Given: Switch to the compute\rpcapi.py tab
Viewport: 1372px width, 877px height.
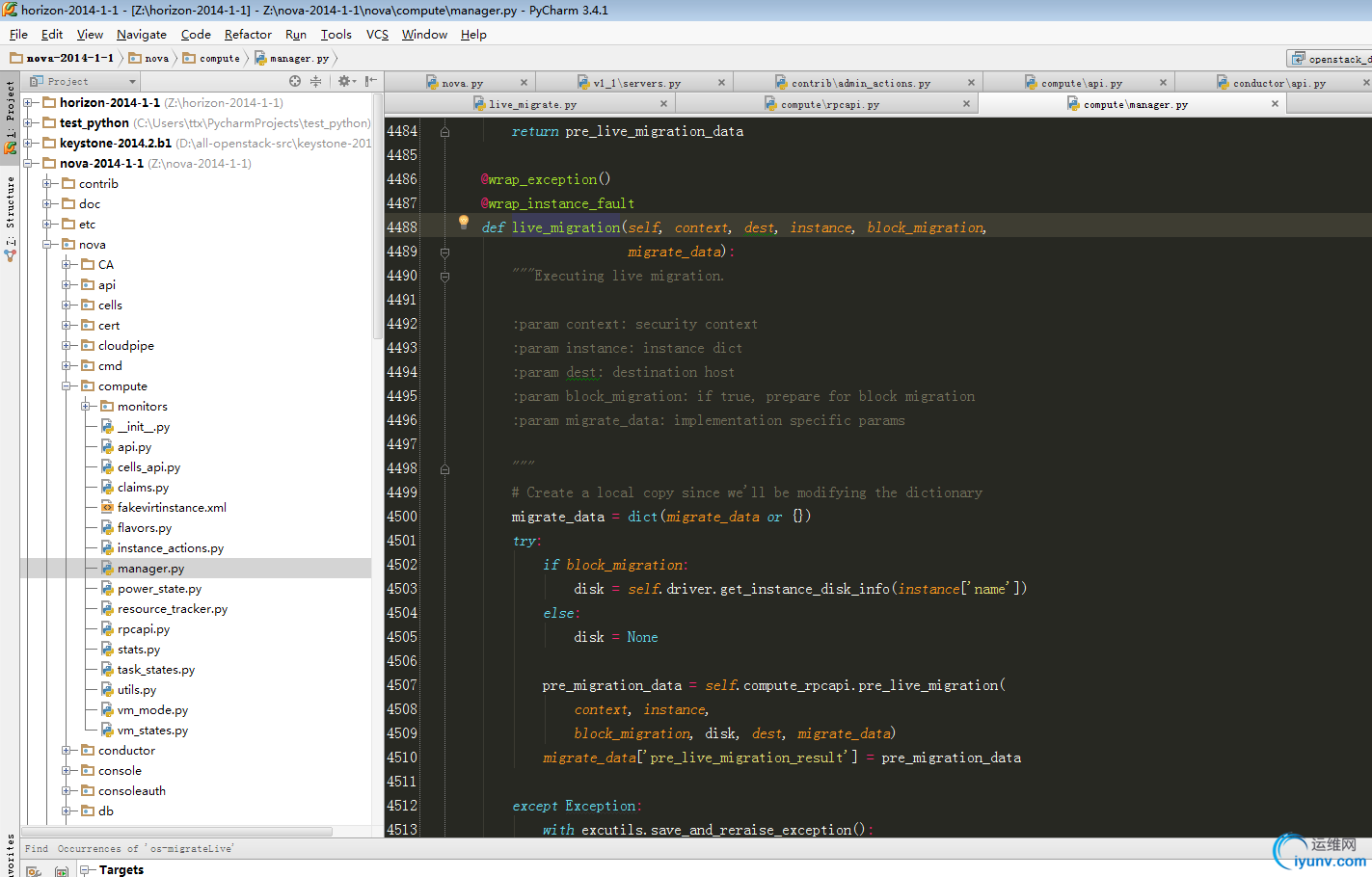Looking at the screenshot, I should [x=829, y=103].
